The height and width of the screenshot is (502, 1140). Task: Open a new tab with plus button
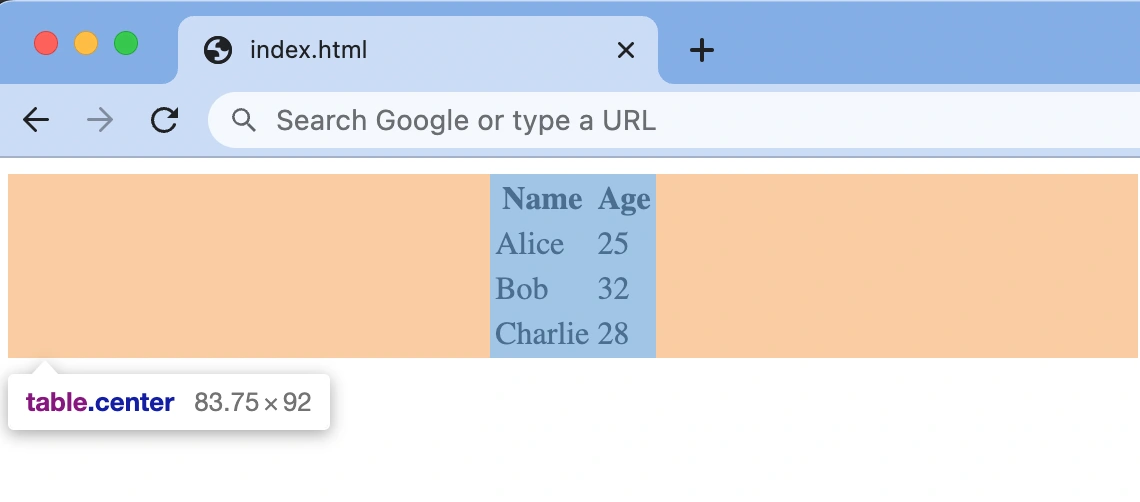coord(702,50)
